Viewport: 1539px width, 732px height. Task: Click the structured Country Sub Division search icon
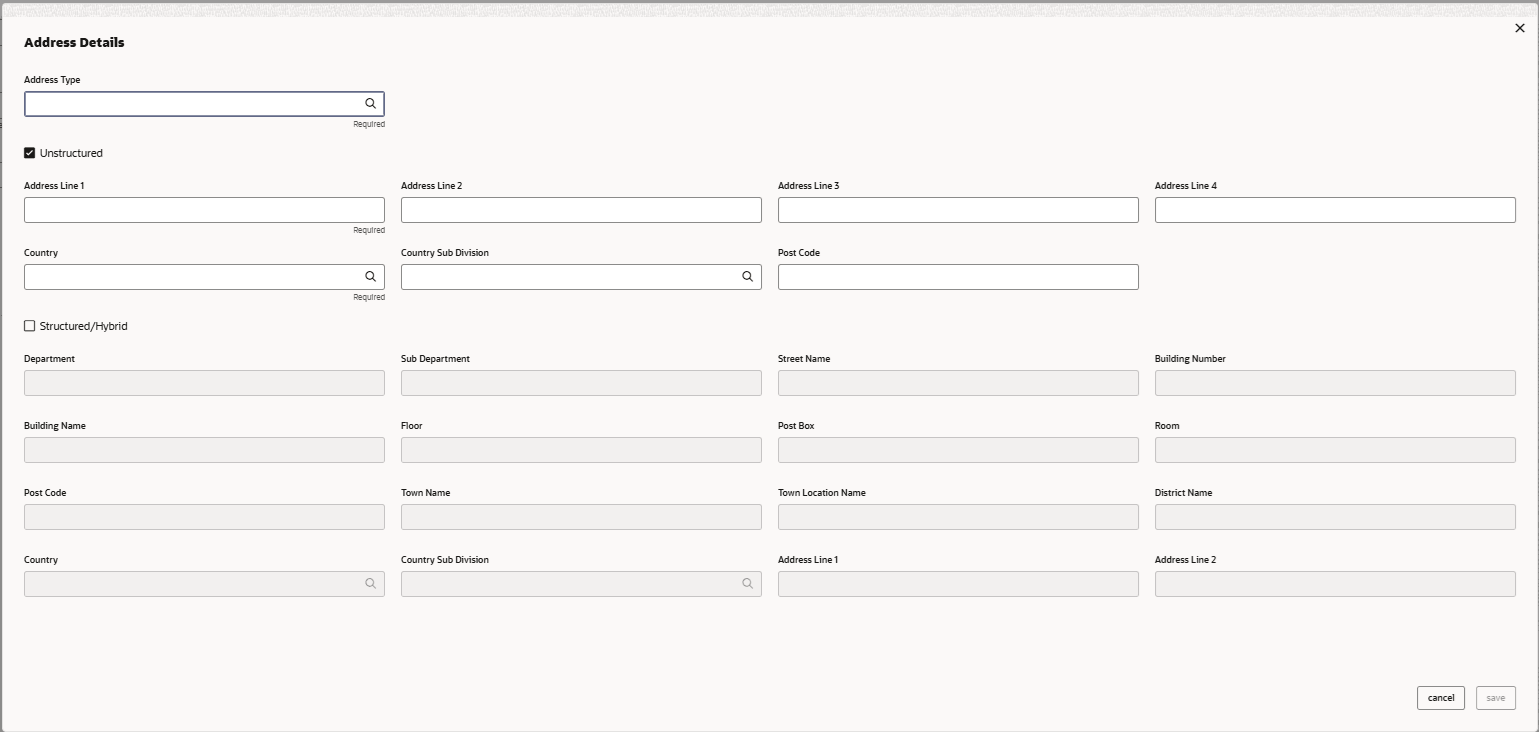click(x=747, y=584)
